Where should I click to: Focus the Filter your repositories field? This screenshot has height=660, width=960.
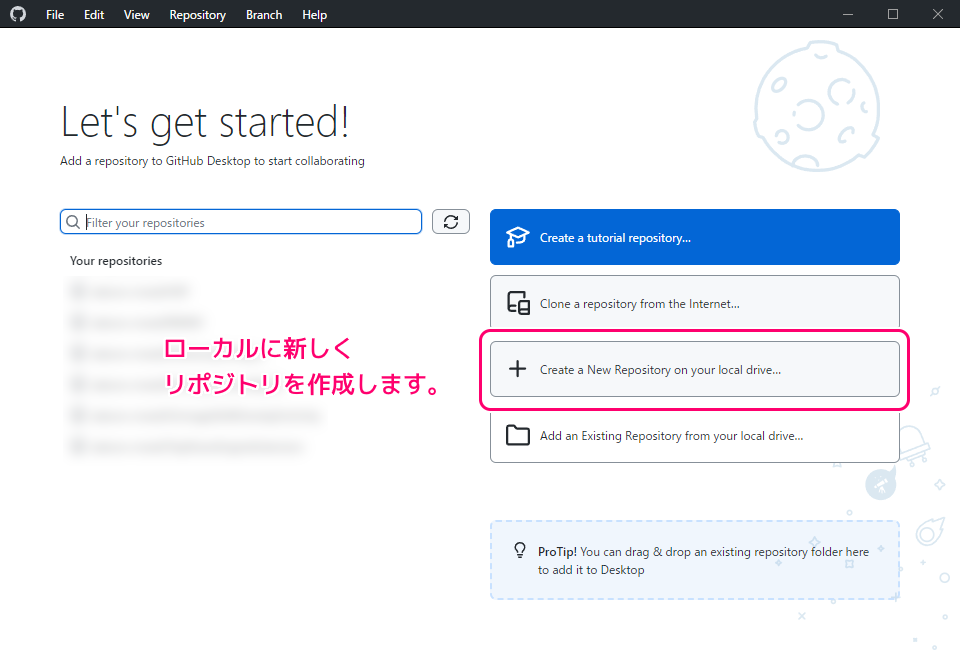point(241,222)
